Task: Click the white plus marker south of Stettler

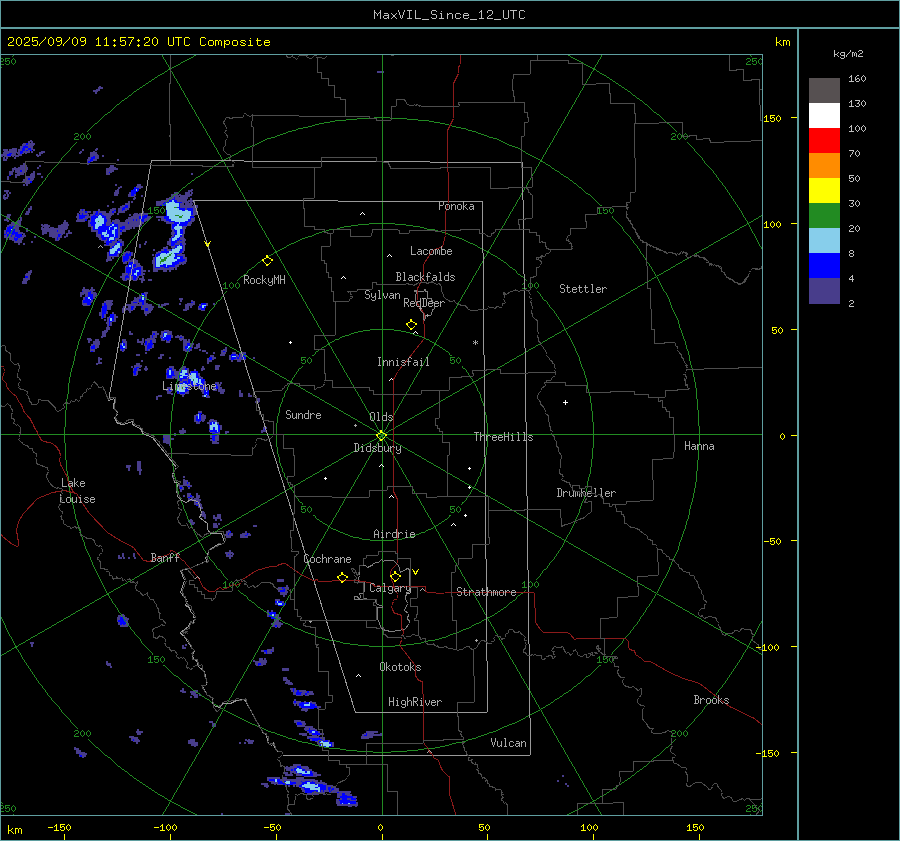Action: click(x=565, y=402)
